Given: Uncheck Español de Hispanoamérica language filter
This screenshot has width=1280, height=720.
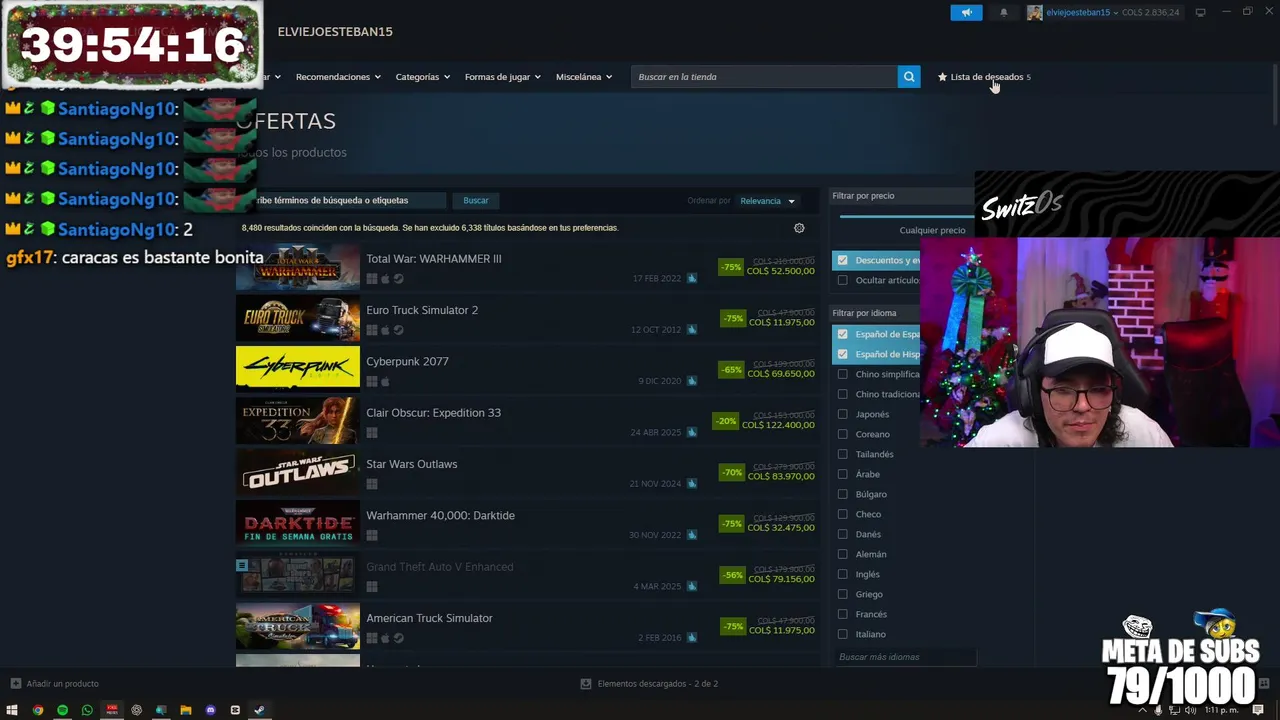Looking at the screenshot, I should [x=842, y=354].
